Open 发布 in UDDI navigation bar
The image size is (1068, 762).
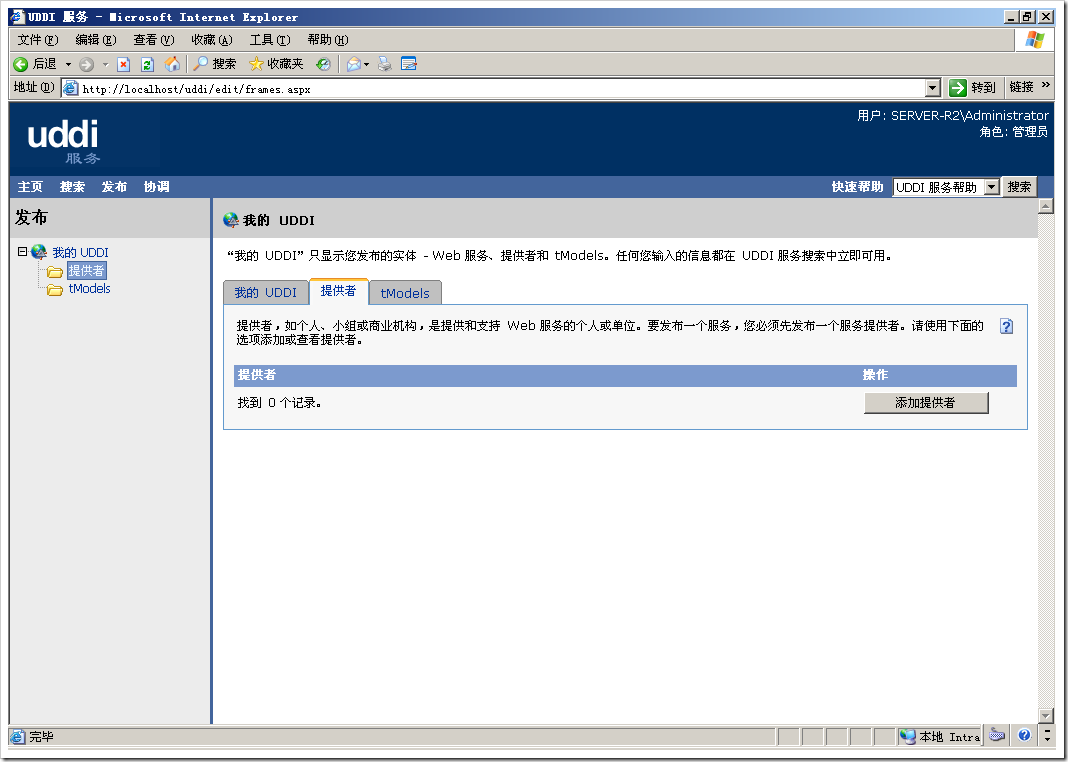coord(114,187)
